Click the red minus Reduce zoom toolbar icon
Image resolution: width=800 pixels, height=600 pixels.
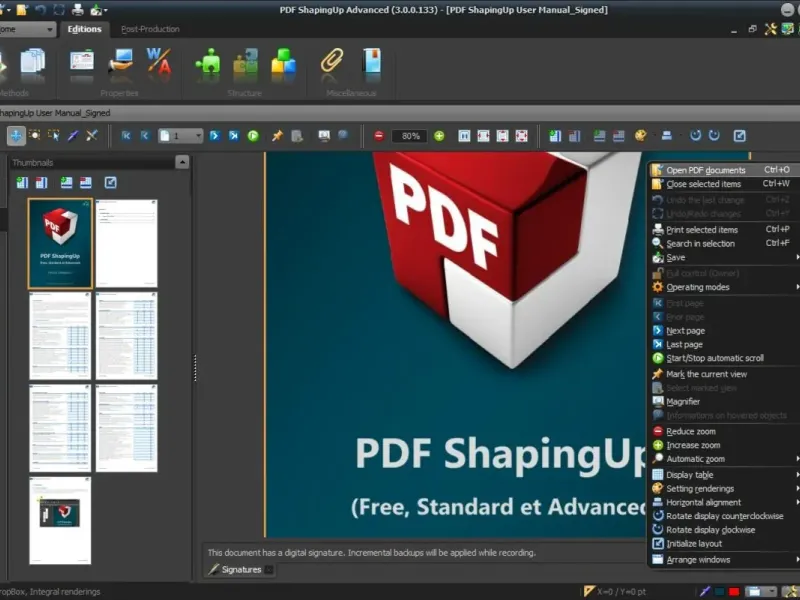coord(379,136)
